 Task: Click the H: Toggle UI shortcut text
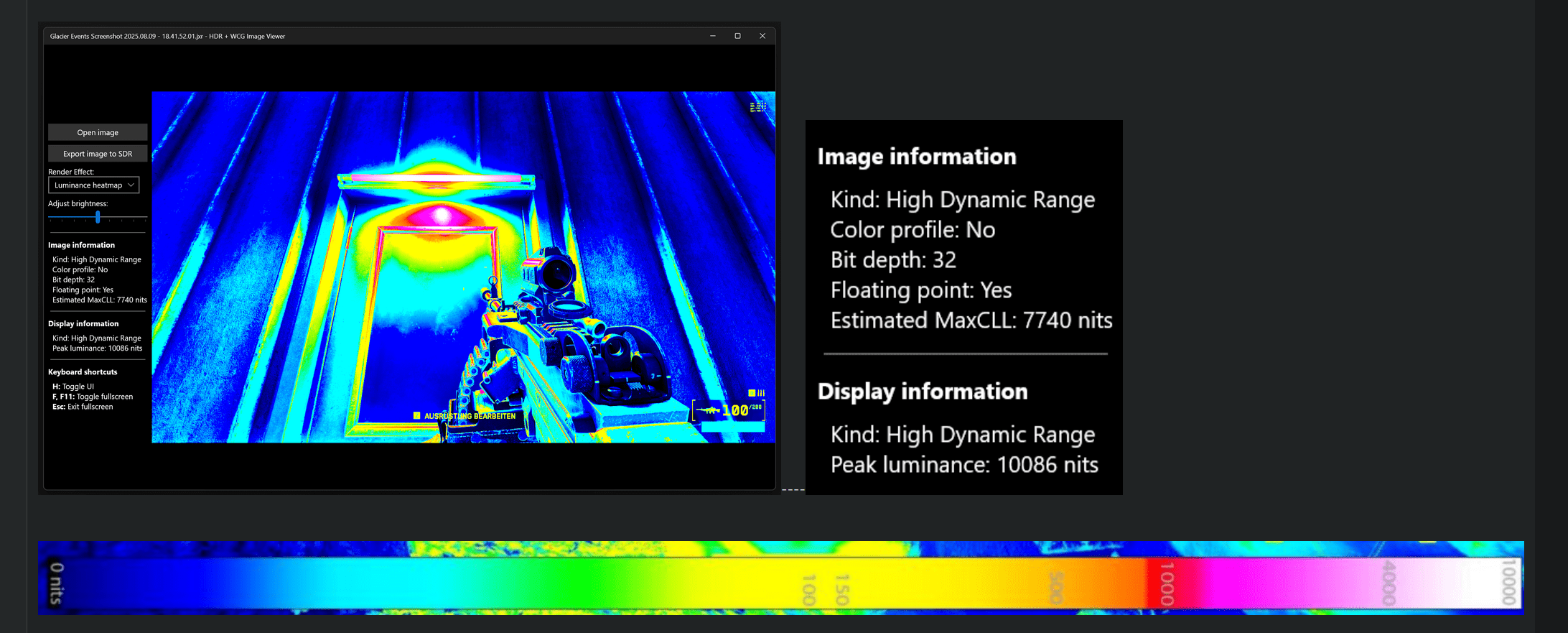click(x=73, y=387)
